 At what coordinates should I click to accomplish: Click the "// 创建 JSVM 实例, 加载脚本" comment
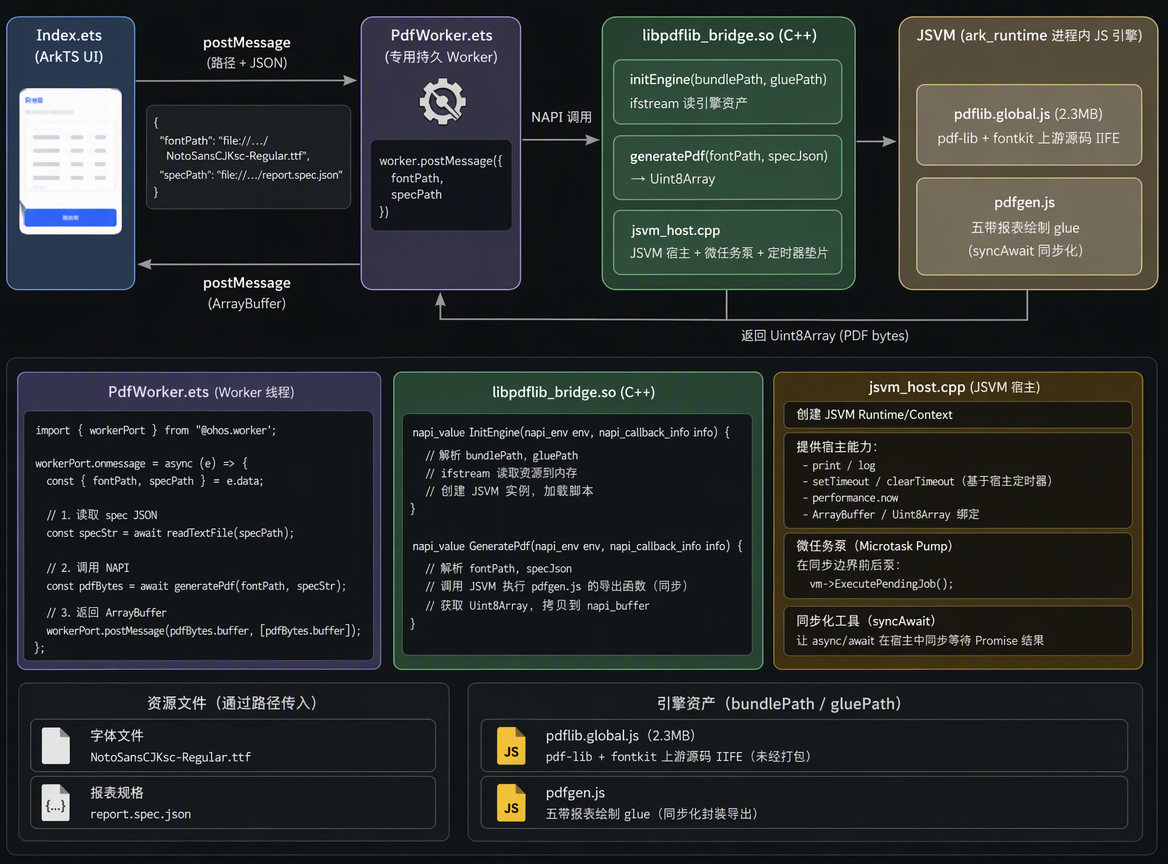pyautogui.click(x=509, y=491)
